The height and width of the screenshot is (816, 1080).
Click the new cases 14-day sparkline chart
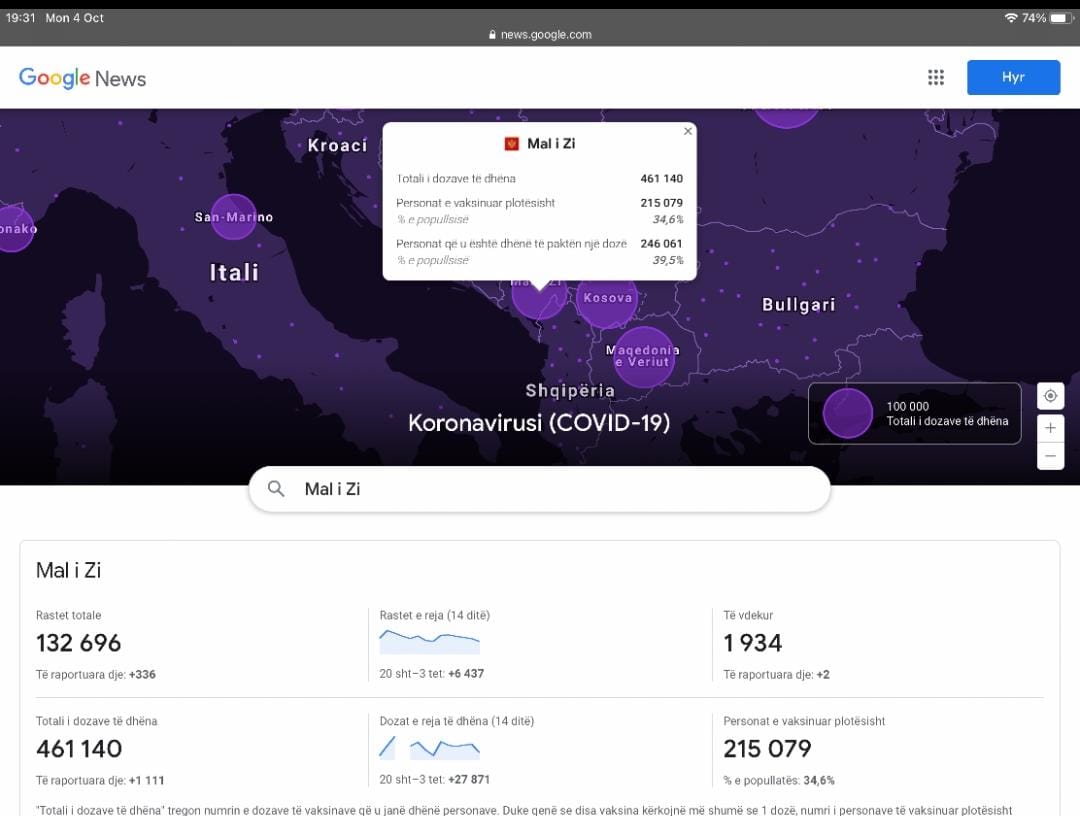point(429,640)
